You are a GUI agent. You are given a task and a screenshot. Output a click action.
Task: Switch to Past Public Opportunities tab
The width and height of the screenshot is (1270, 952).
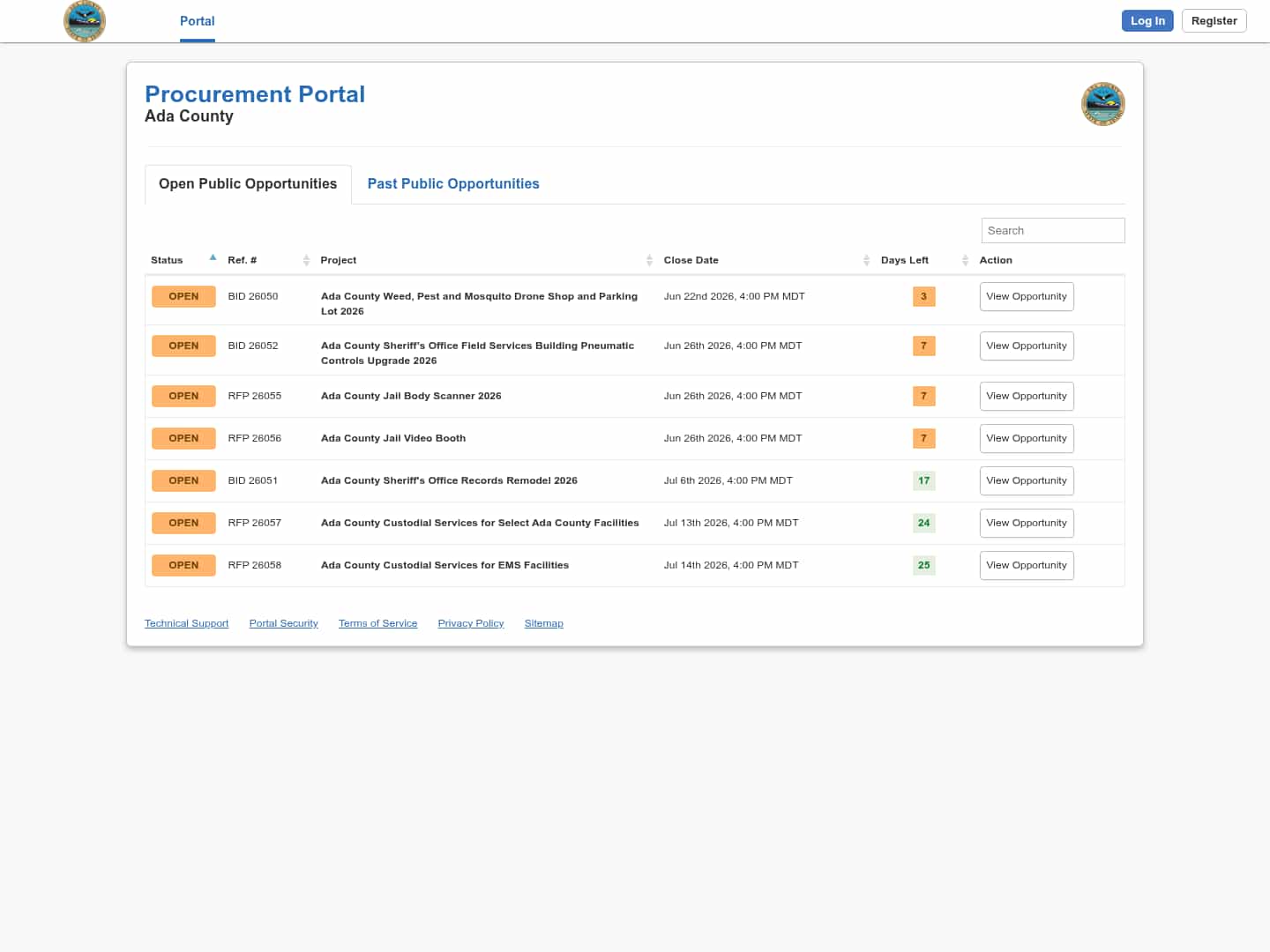pos(453,183)
